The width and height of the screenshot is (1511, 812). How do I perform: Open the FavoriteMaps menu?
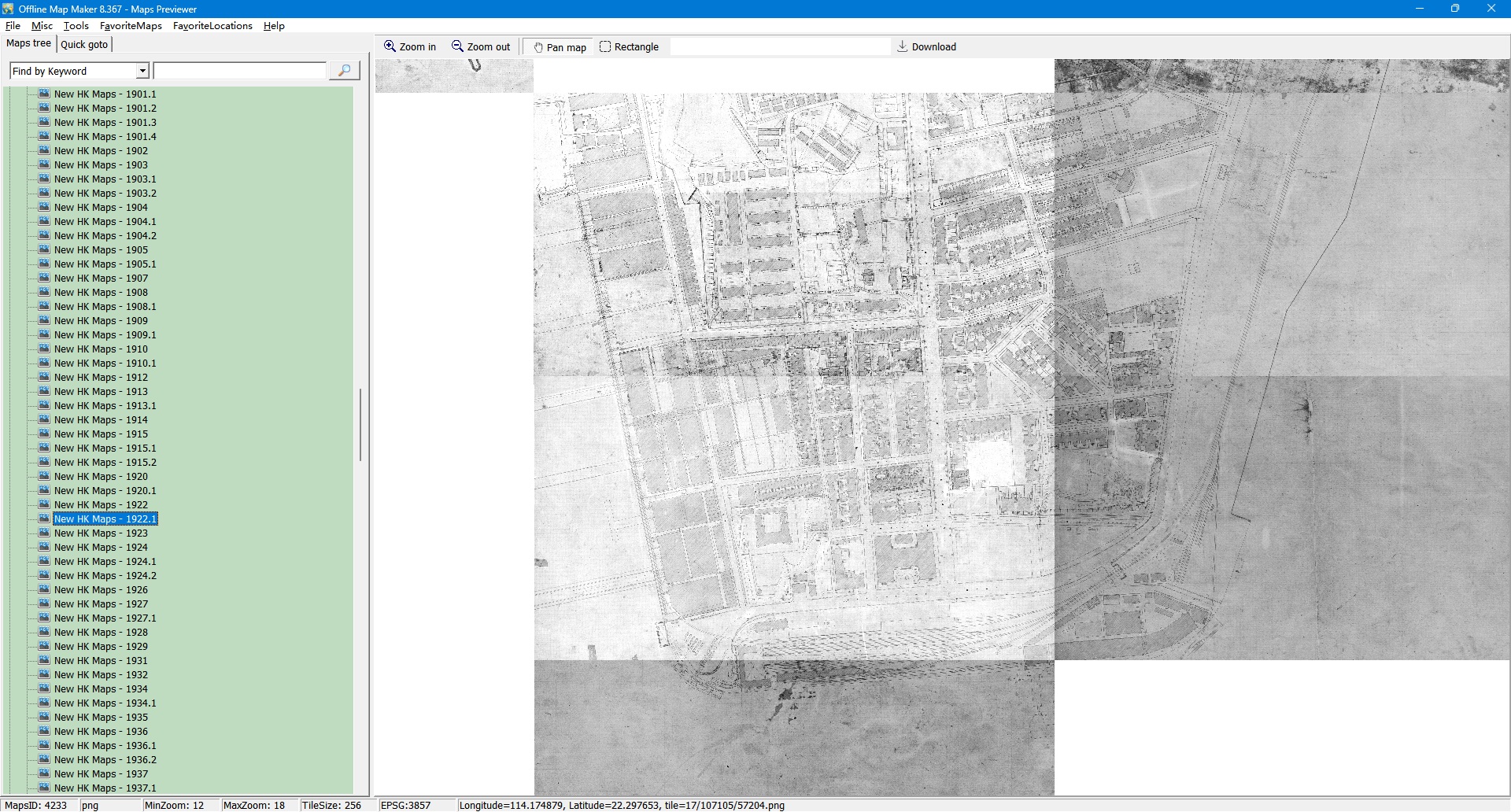[131, 26]
